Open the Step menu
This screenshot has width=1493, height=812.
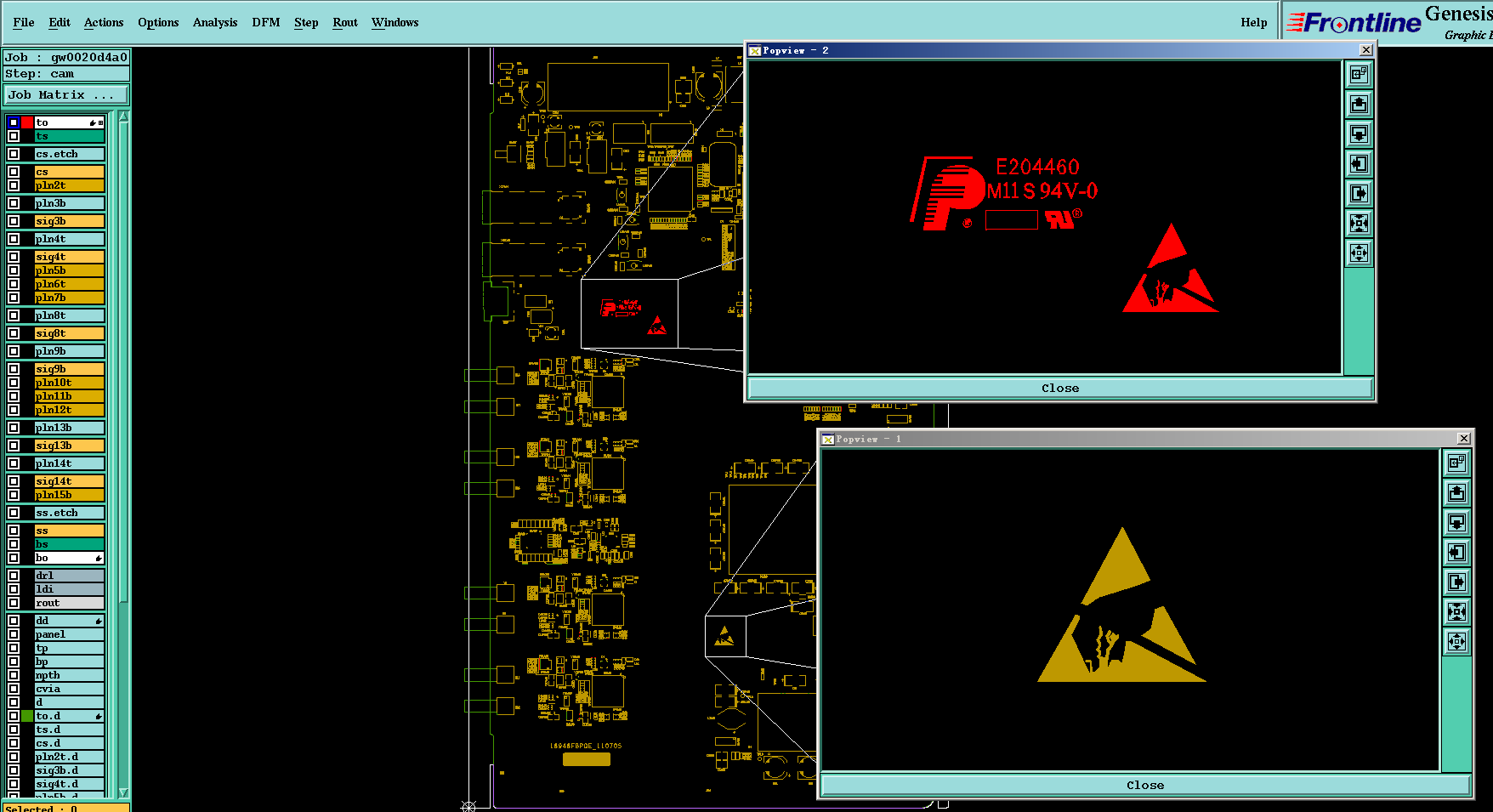click(306, 23)
